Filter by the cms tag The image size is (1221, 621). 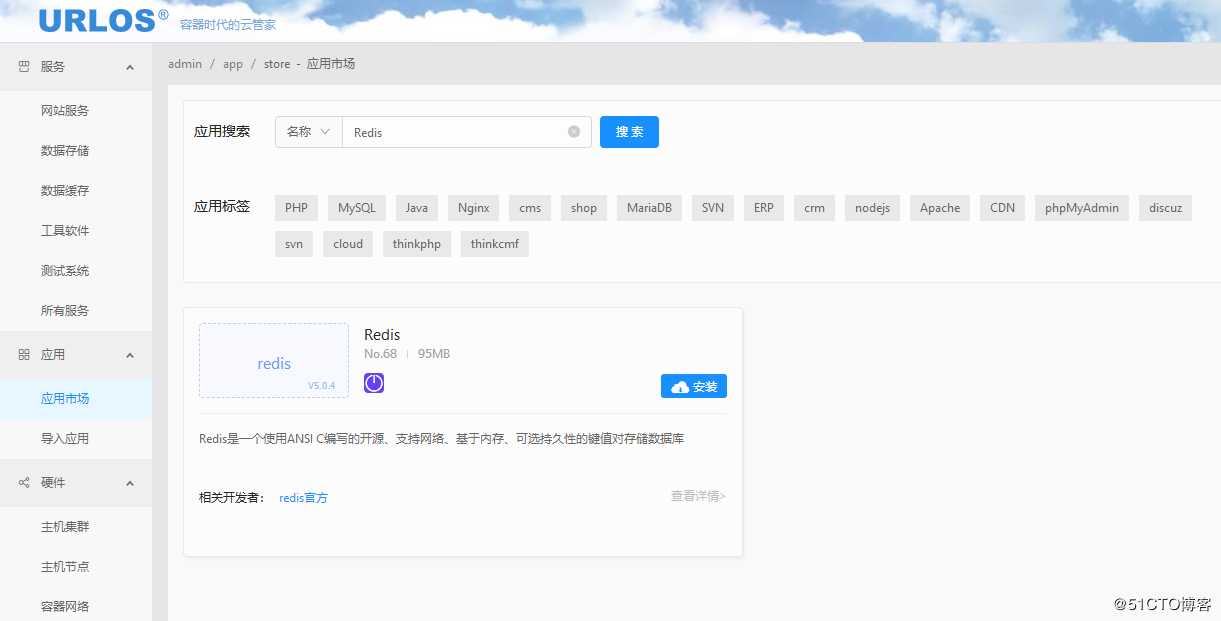pyautogui.click(x=530, y=208)
